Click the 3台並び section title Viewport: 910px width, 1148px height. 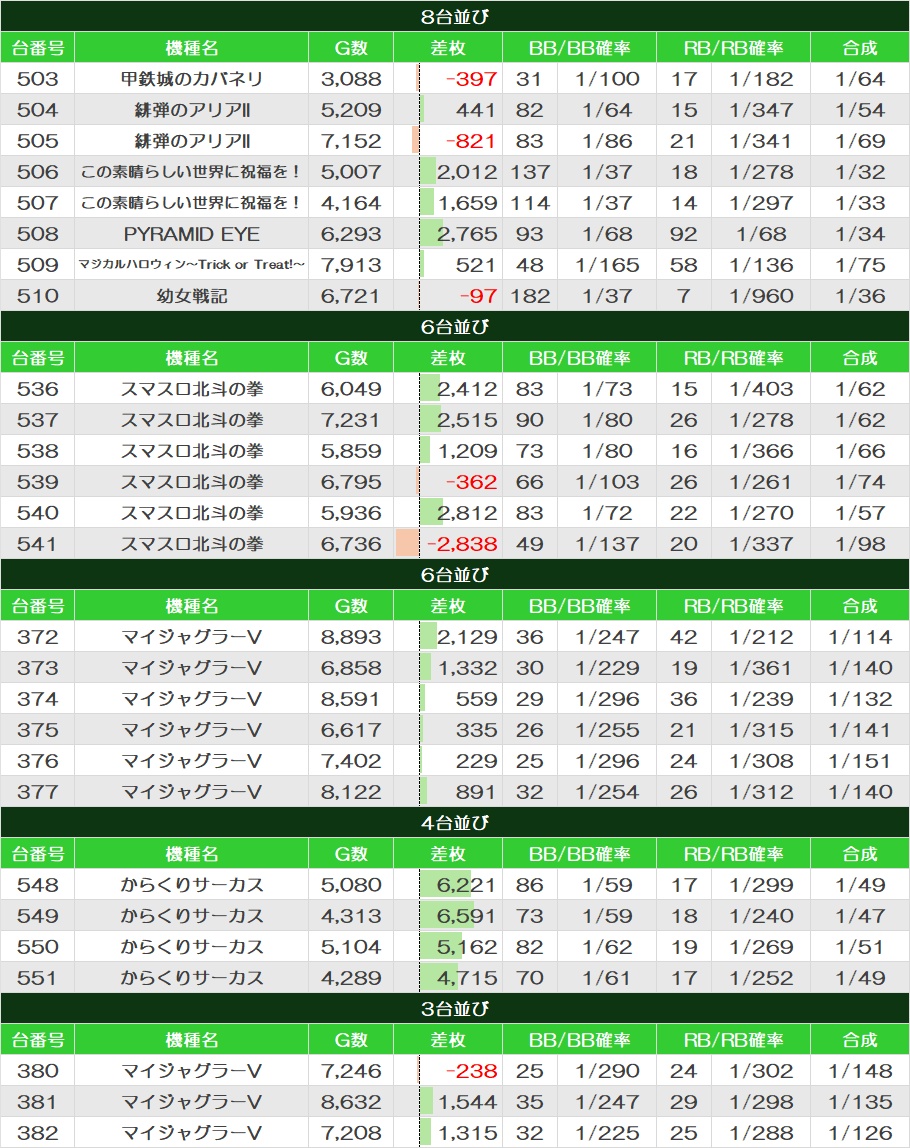455,1009
